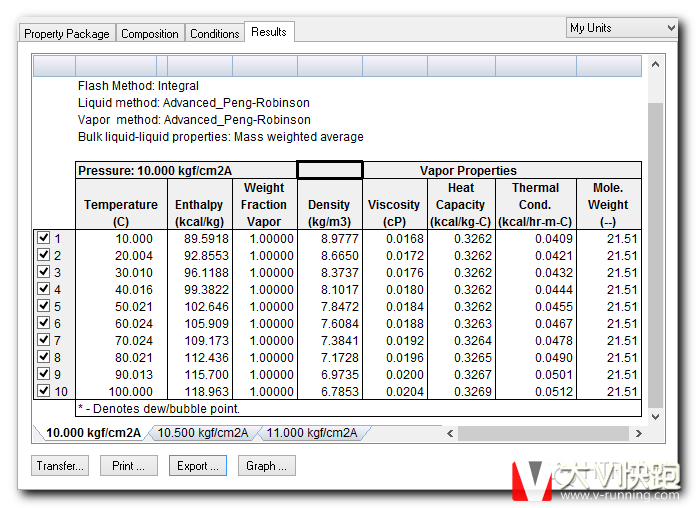Switch to the 10.500 kgf/cm2A sheet tab
The image size is (696, 508).
coord(203,433)
